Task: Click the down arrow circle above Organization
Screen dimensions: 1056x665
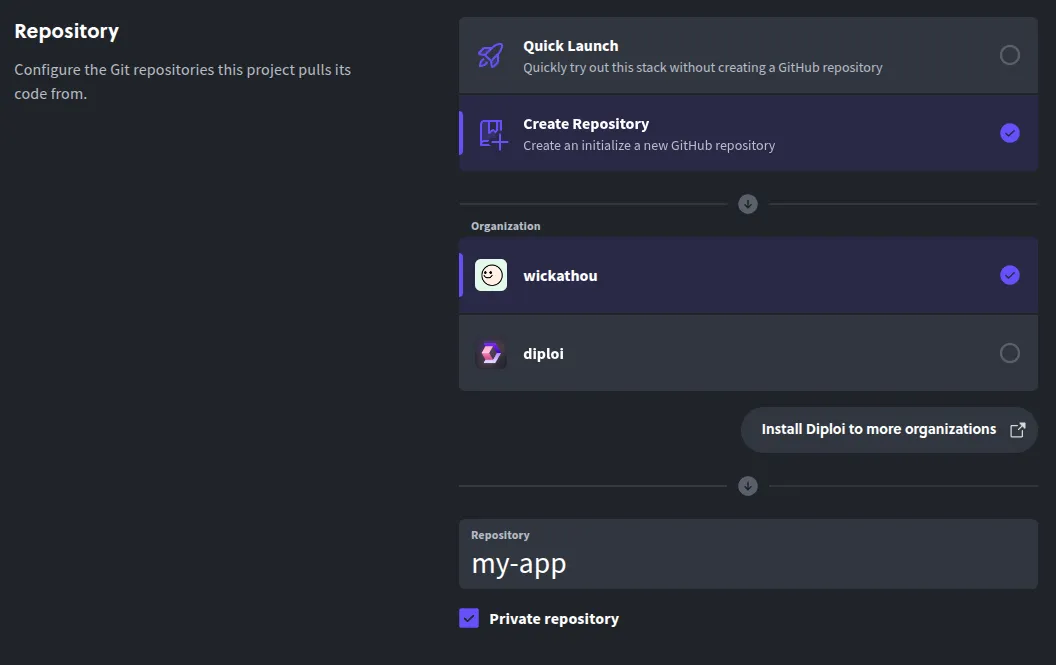Action: point(748,204)
